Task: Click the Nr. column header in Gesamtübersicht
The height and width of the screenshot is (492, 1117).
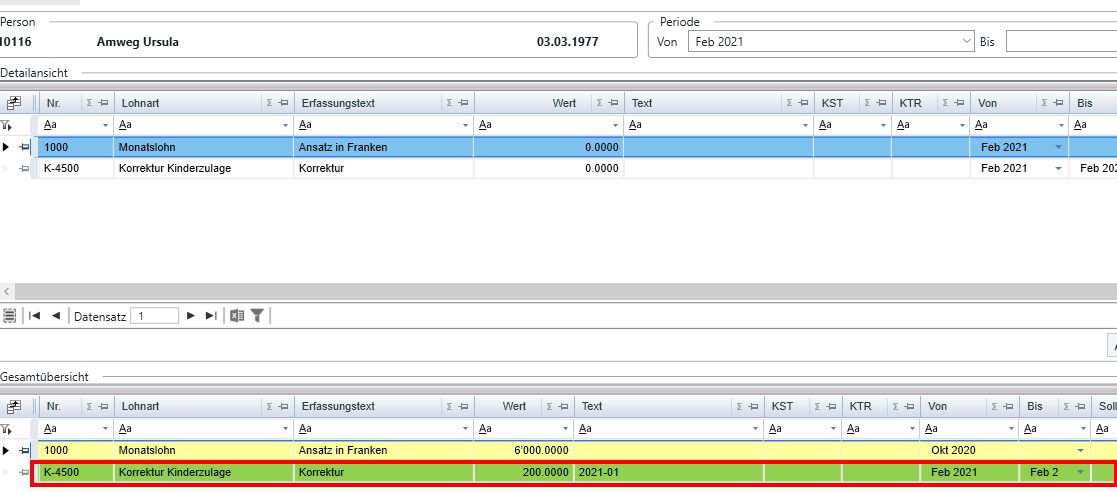Action: (53, 407)
